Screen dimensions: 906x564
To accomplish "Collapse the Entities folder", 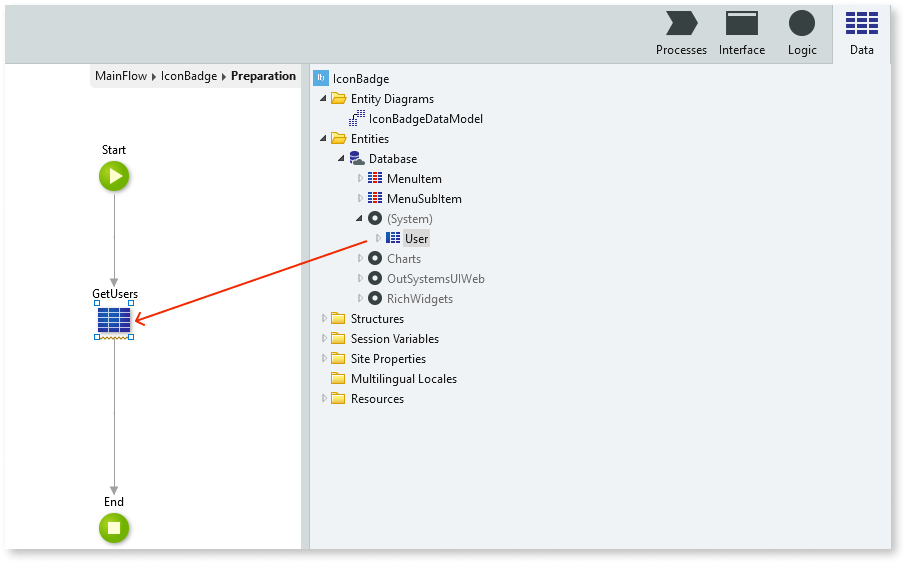I will coord(323,139).
